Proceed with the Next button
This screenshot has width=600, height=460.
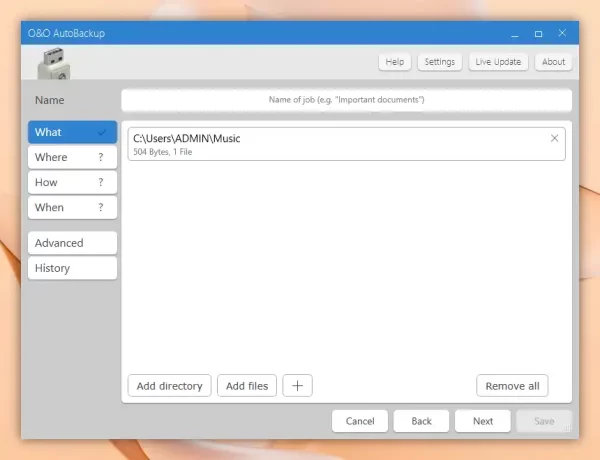483,421
